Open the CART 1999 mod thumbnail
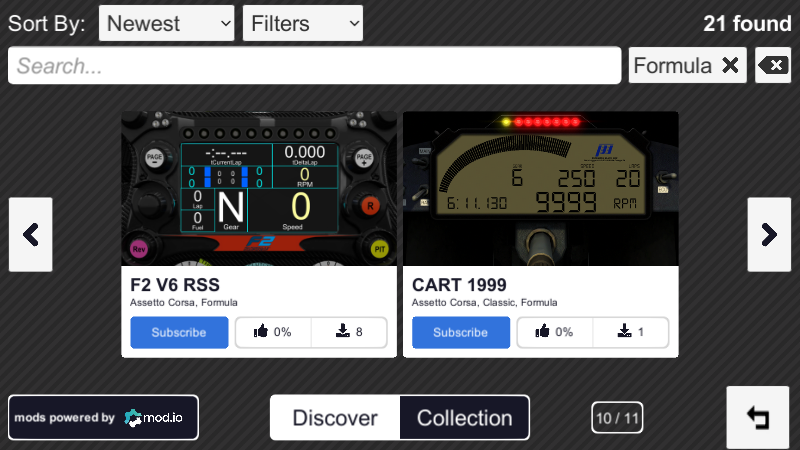Screen dimensions: 800x450 coord(540,189)
